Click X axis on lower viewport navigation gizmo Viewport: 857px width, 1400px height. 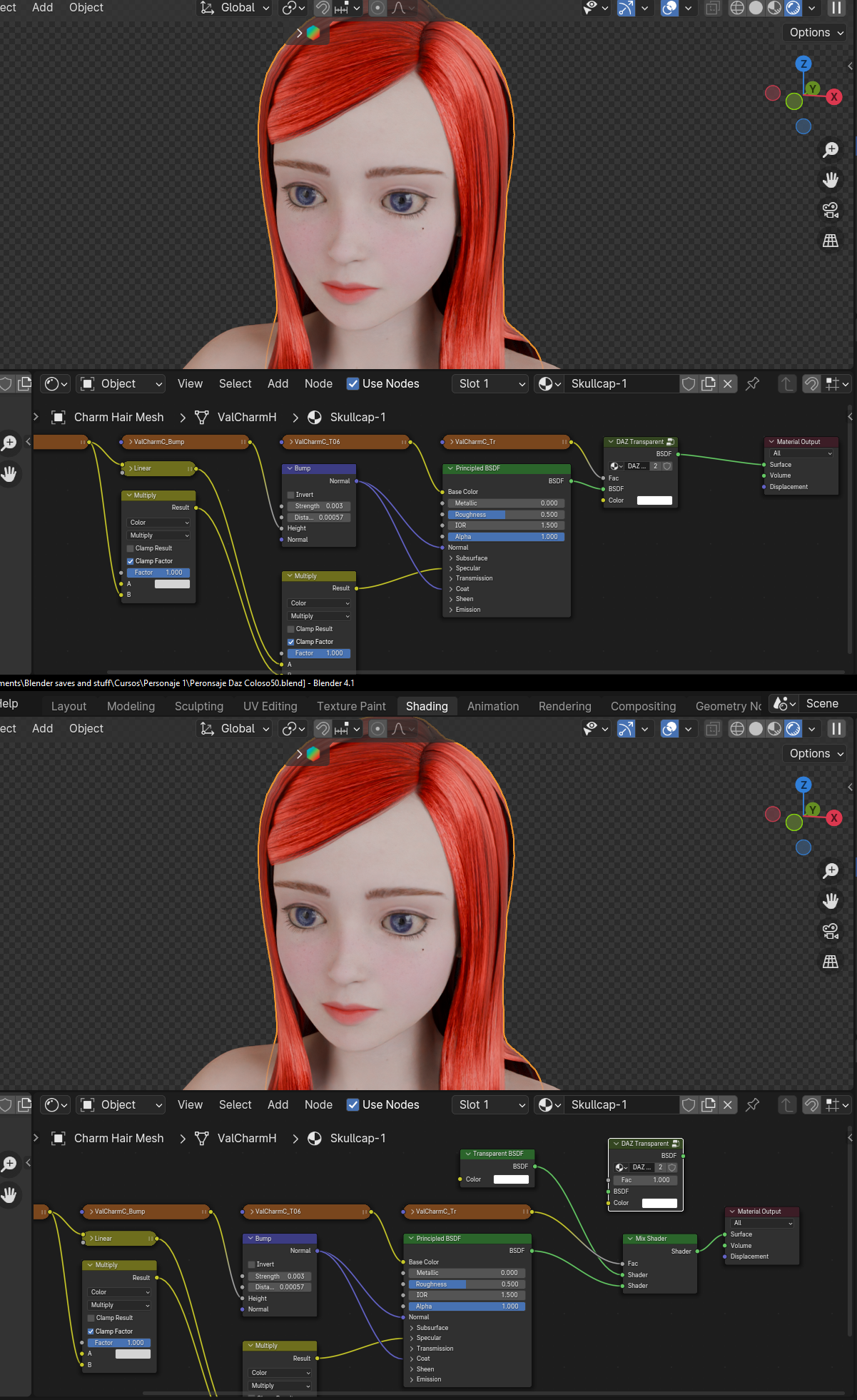pos(834,818)
